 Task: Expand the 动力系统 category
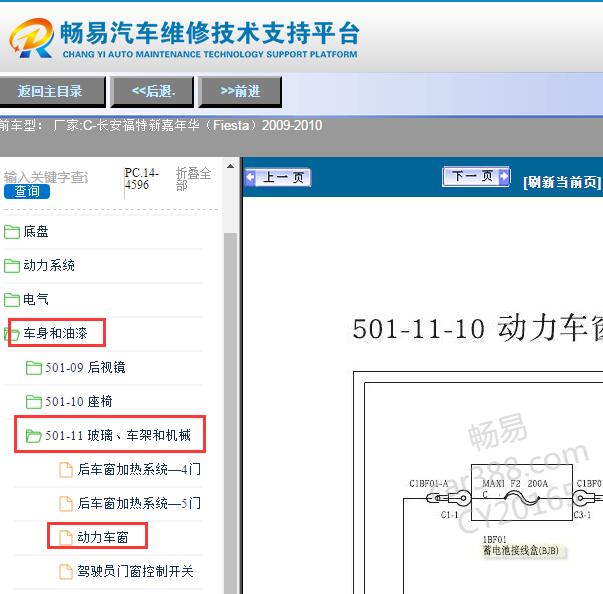click(x=49, y=265)
